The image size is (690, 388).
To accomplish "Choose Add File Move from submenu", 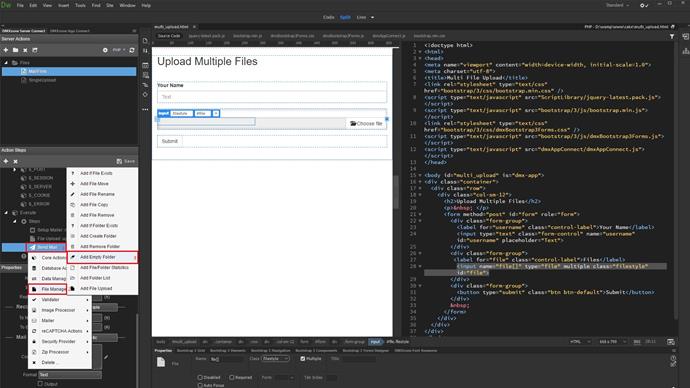I will click(x=103, y=184).
